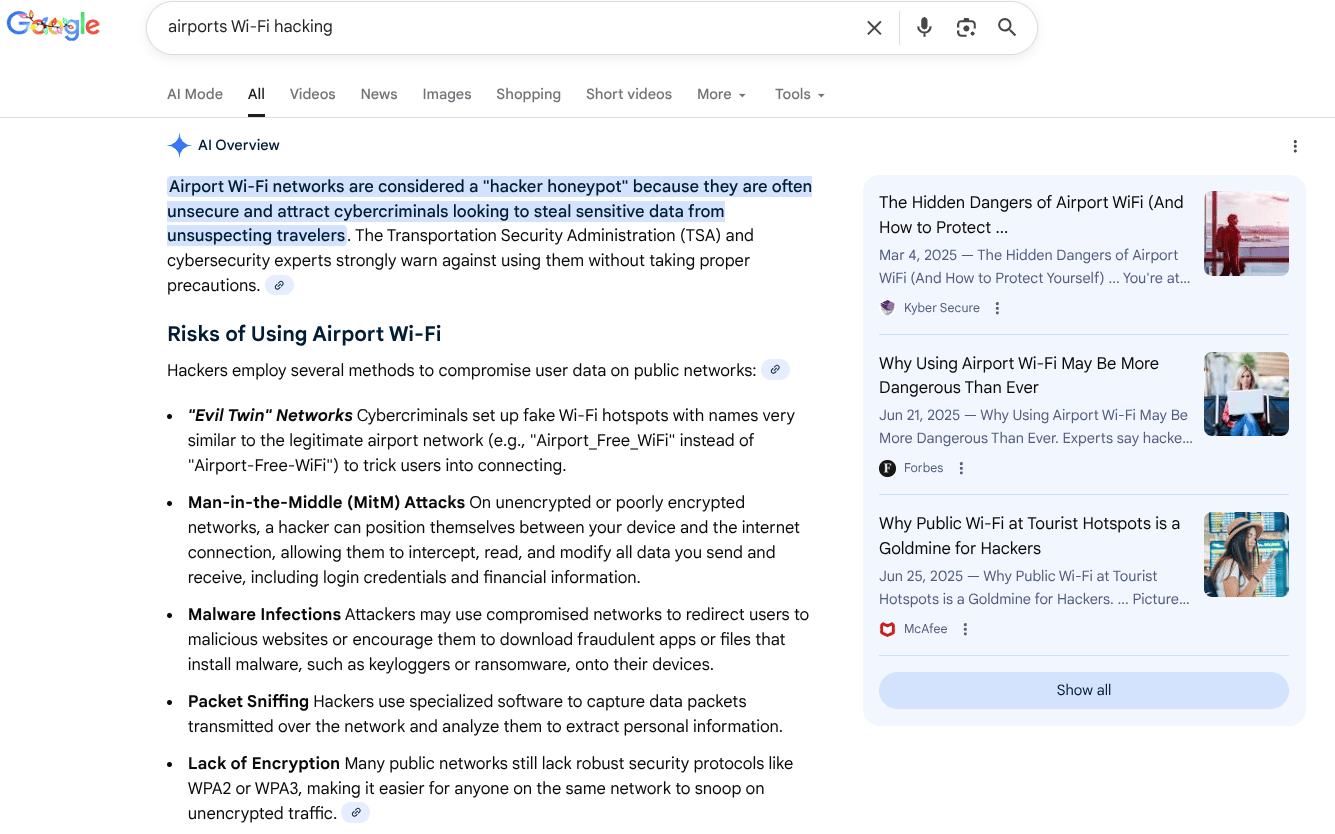Viewport: 1335px width, 834px height.
Task: Open the Shopping tab
Action: pos(528,94)
